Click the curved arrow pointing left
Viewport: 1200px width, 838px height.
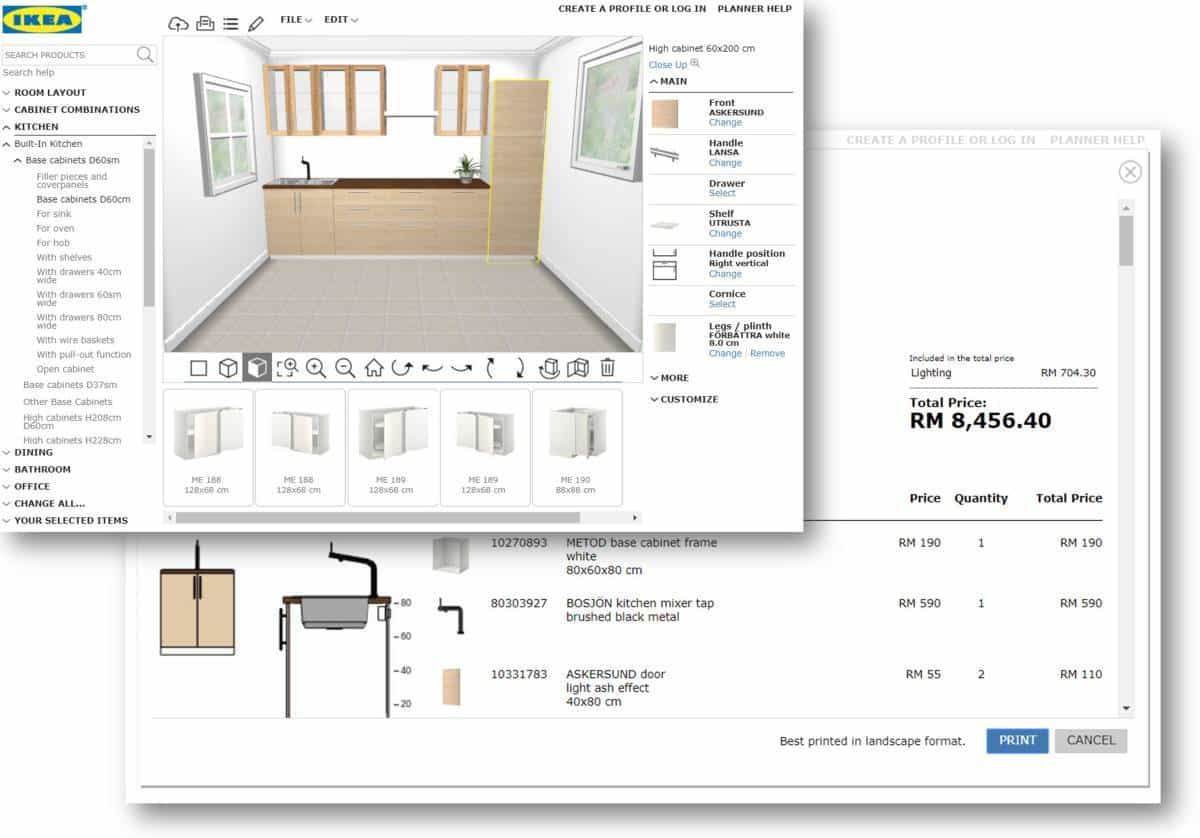(x=432, y=368)
